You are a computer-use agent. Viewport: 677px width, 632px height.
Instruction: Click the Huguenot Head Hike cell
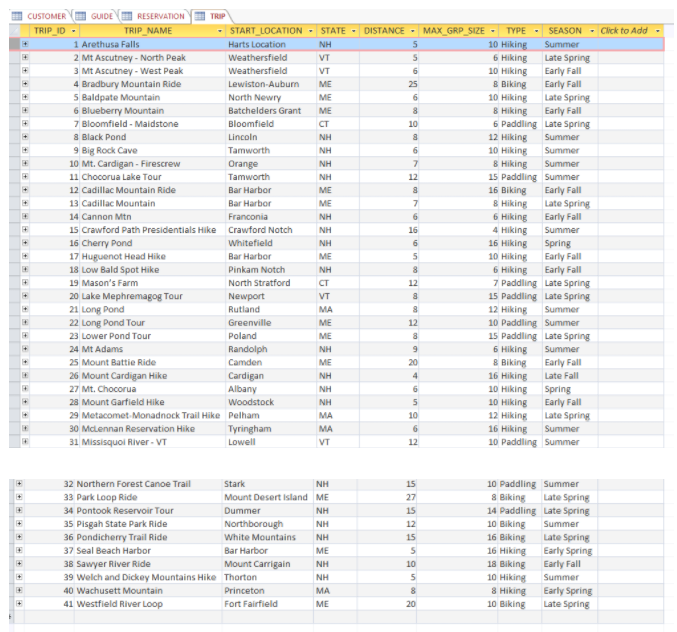(152, 256)
